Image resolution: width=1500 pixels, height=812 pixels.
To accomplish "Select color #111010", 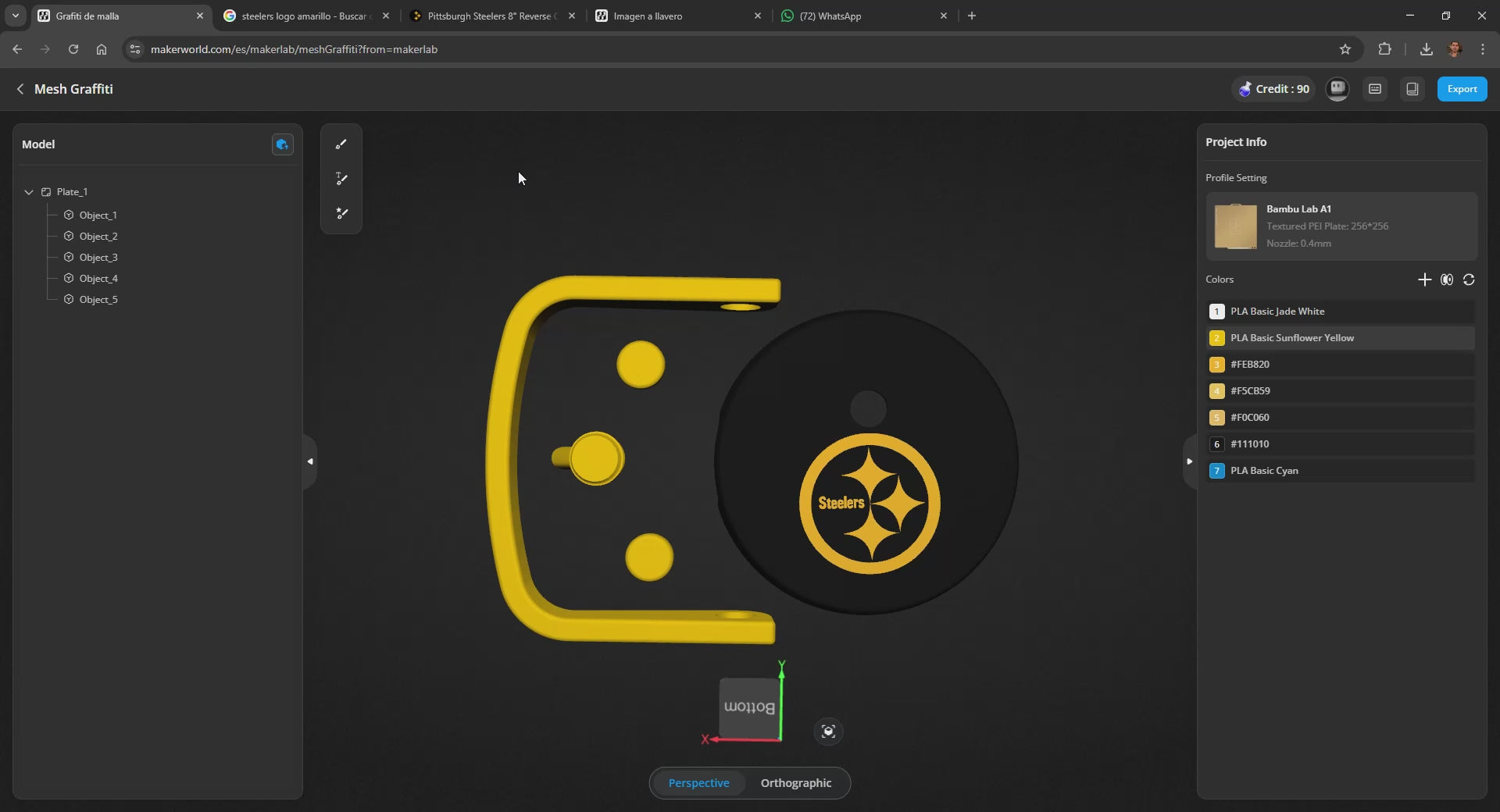I will (1341, 444).
